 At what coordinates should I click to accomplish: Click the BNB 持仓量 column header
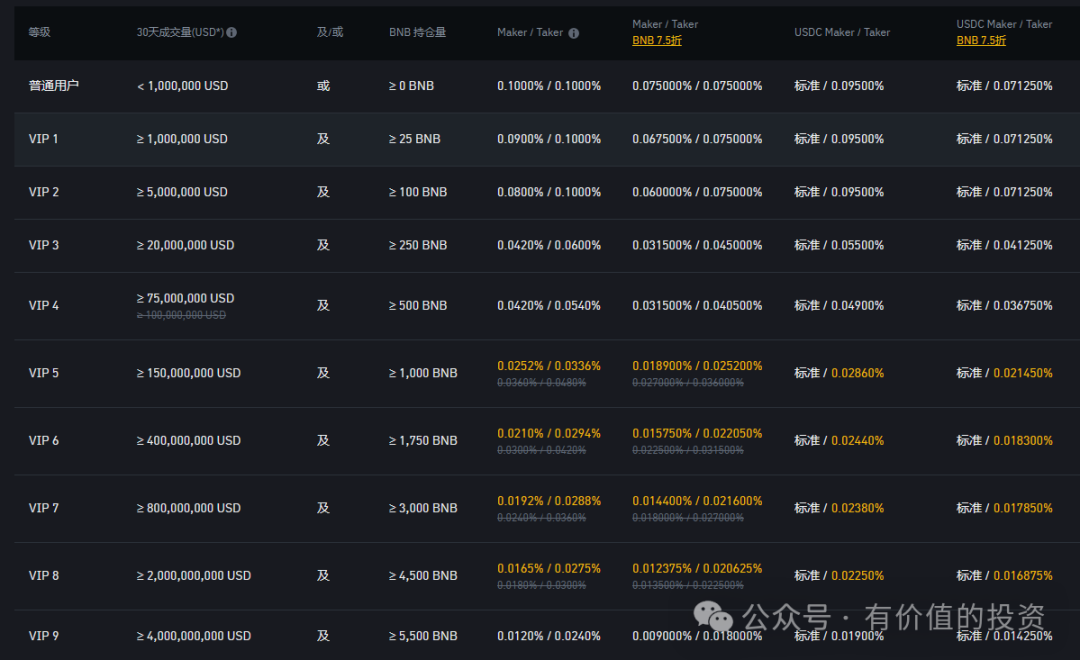click(417, 32)
